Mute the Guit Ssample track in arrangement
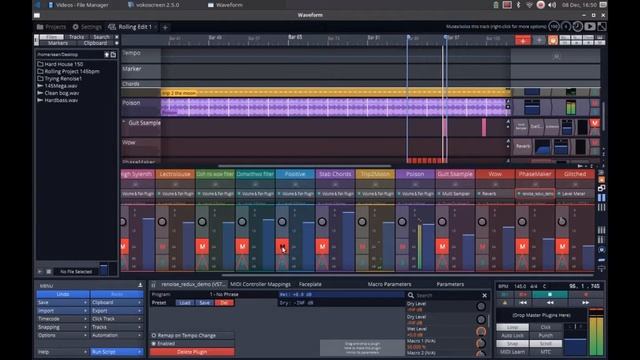 coord(595,122)
